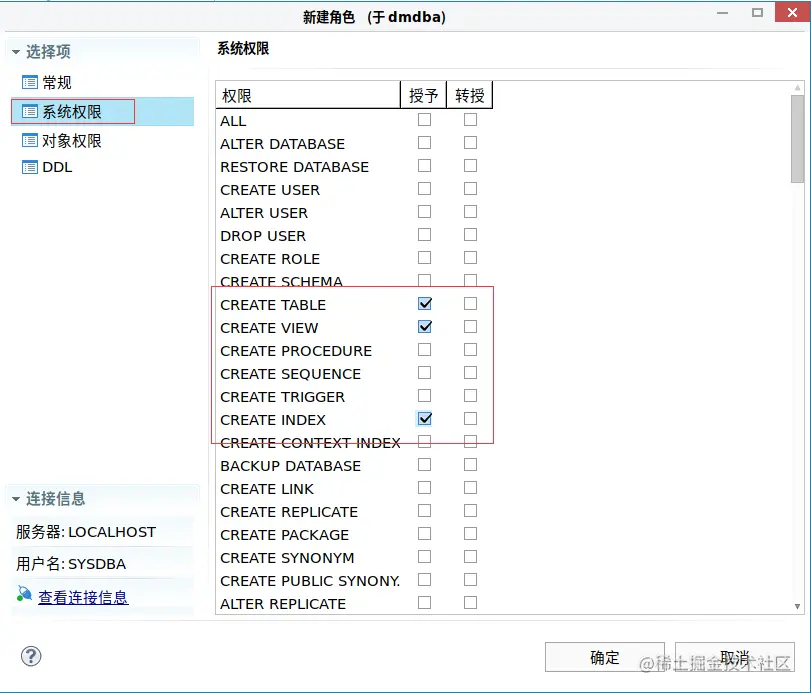
Task: Click the help question mark icon
Action: point(31,656)
